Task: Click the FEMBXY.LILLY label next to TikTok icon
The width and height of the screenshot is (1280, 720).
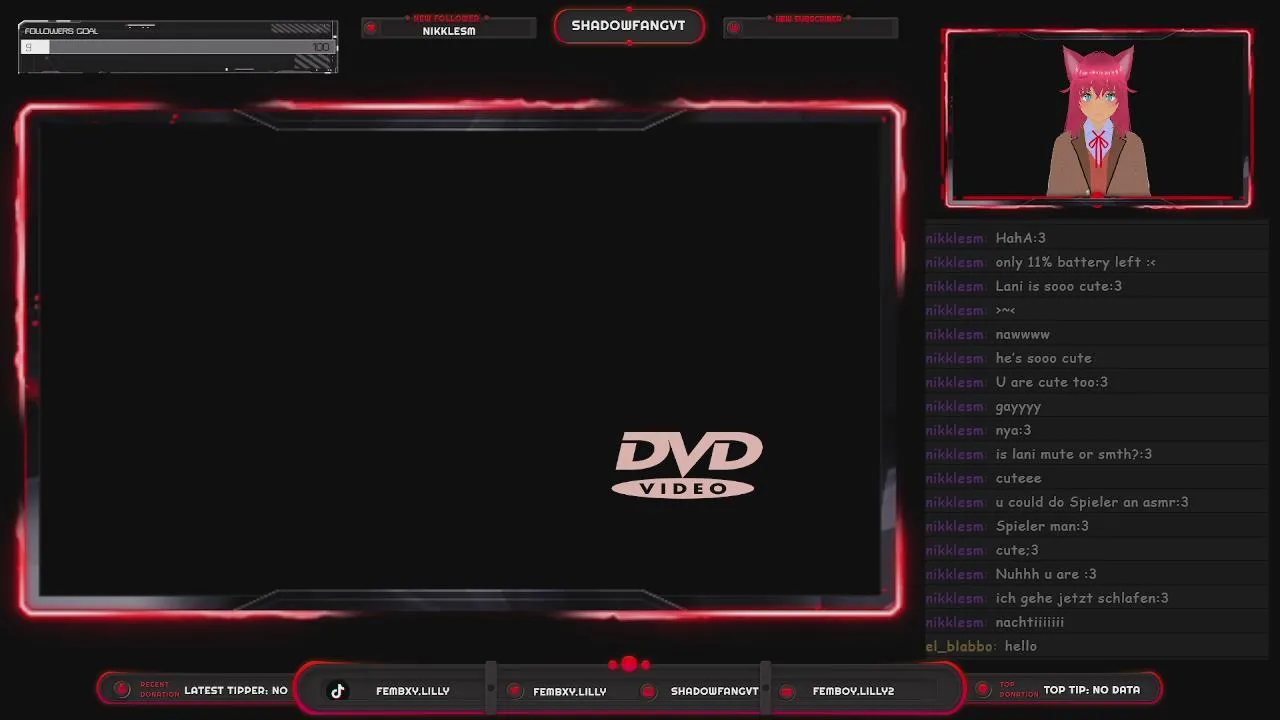Action: click(413, 691)
